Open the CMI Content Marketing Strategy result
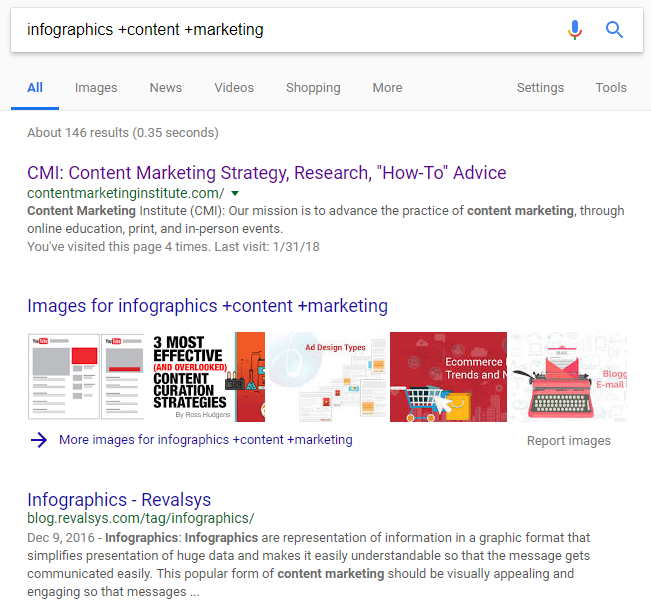The image size is (651, 612). (267, 173)
